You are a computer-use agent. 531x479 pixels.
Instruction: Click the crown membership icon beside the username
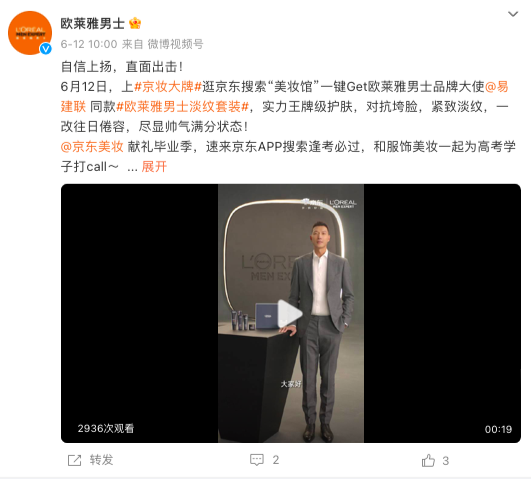(x=135, y=23)
